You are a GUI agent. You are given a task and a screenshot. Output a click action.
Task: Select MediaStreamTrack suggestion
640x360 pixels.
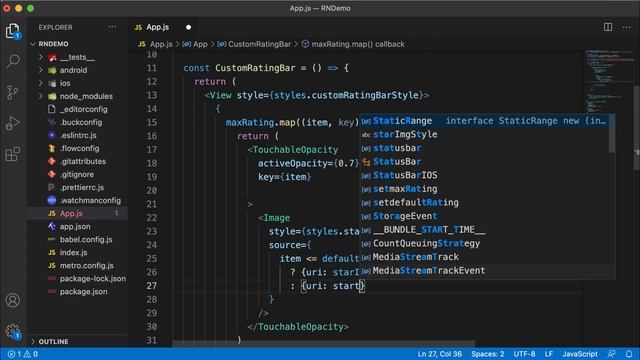[x=484, y=257]
